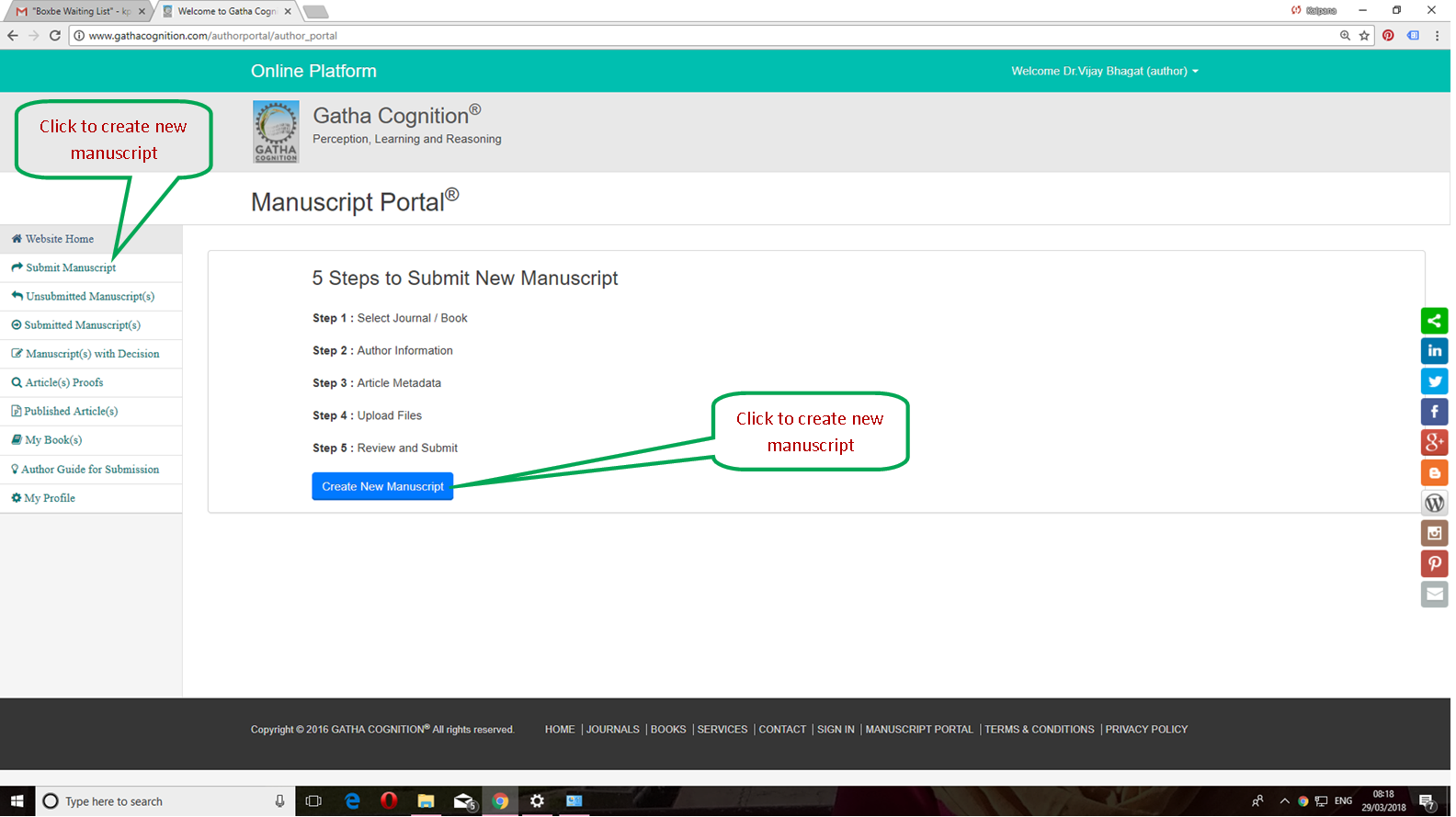The image size is (1456, 817).
Task: Click the Pinterest share icon on sidebar
Action: coord(1434,563)
